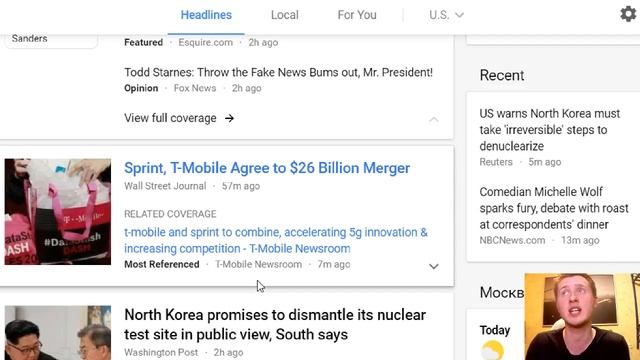The width and height of the screenshot is (640, 360).
Task: Switch to the Headlines tab
Action: (206, 15)
